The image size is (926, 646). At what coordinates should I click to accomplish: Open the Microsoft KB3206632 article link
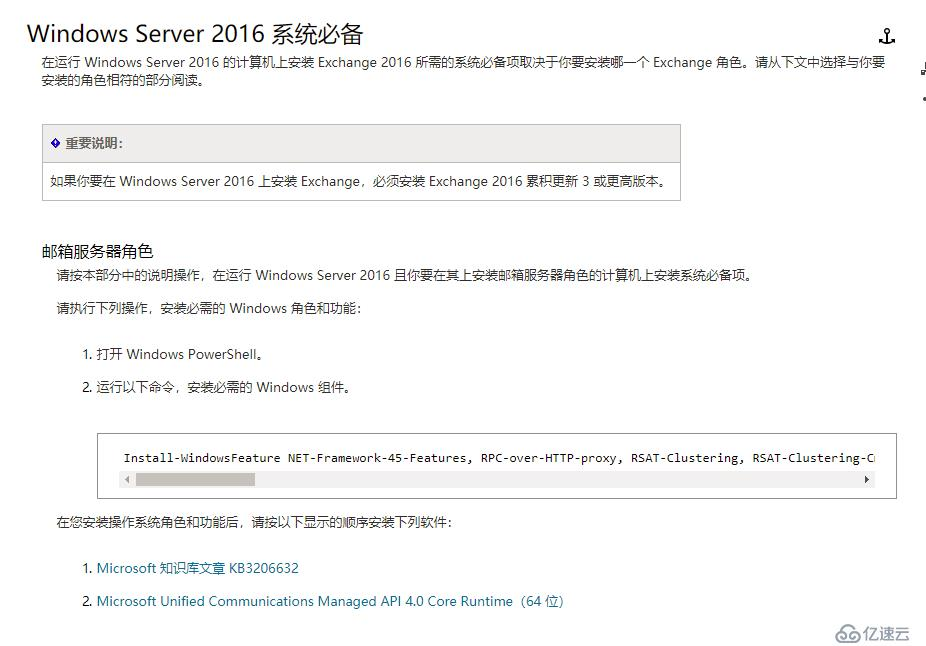[197, 568]
